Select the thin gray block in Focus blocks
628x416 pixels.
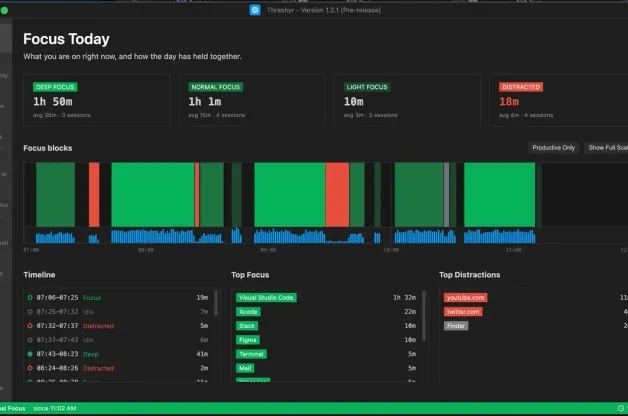point(447,195)
